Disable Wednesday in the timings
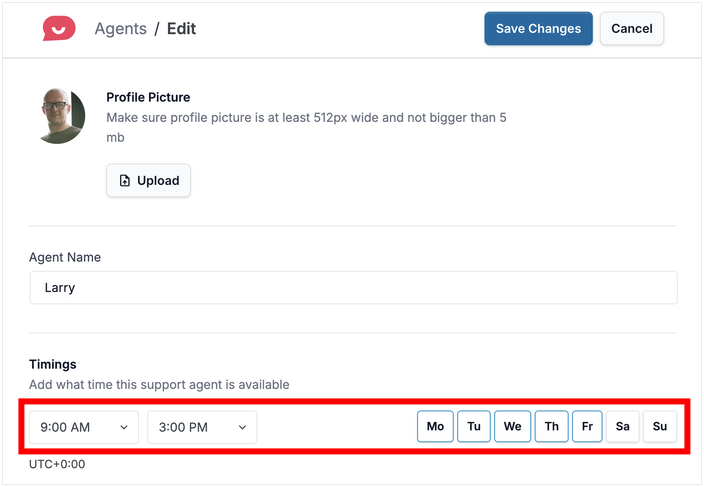This screenshot has width=704, height=487. point(512,427)
